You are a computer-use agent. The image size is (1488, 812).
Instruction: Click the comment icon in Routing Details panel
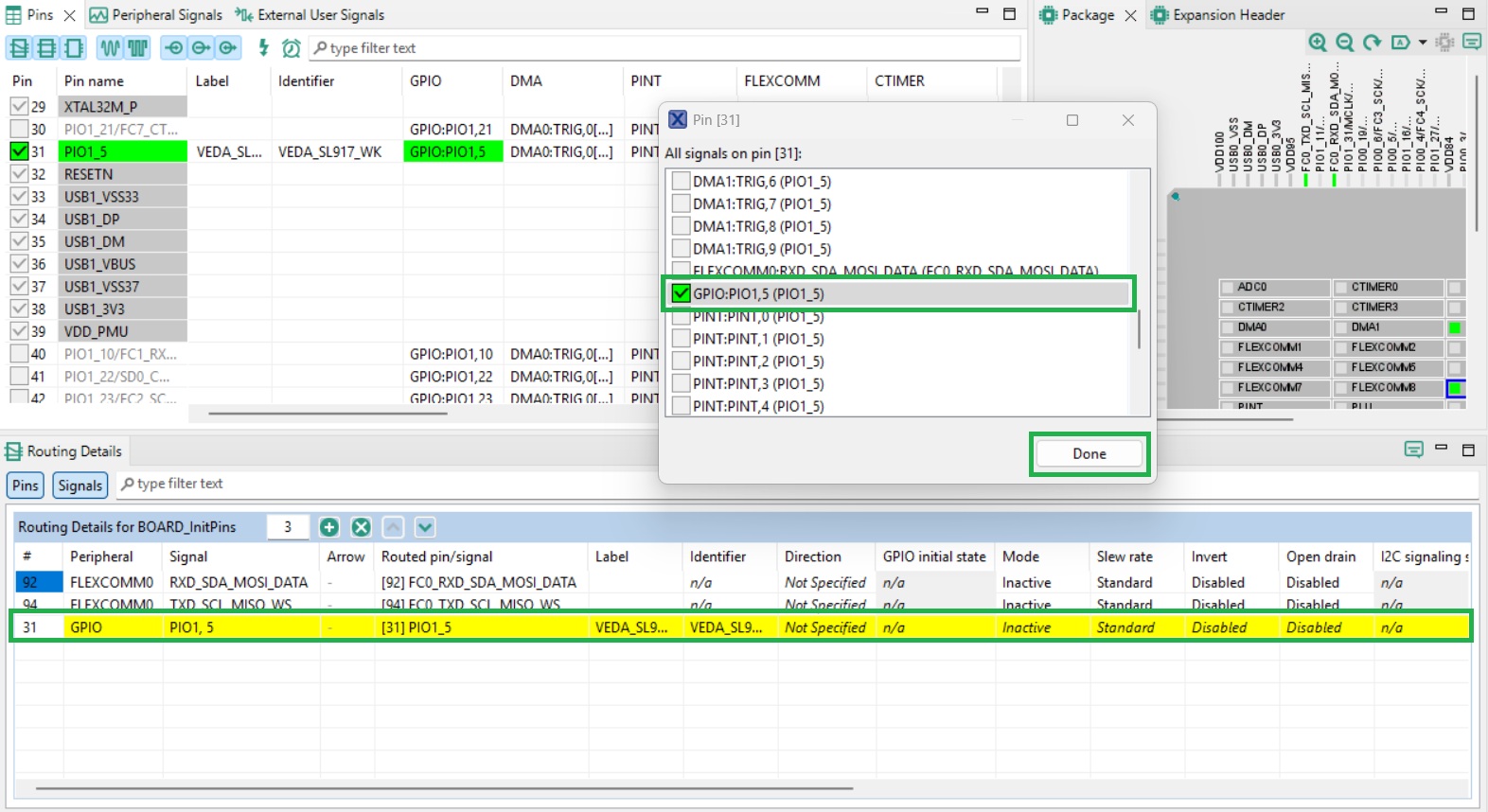click(x=1414, y=450)
